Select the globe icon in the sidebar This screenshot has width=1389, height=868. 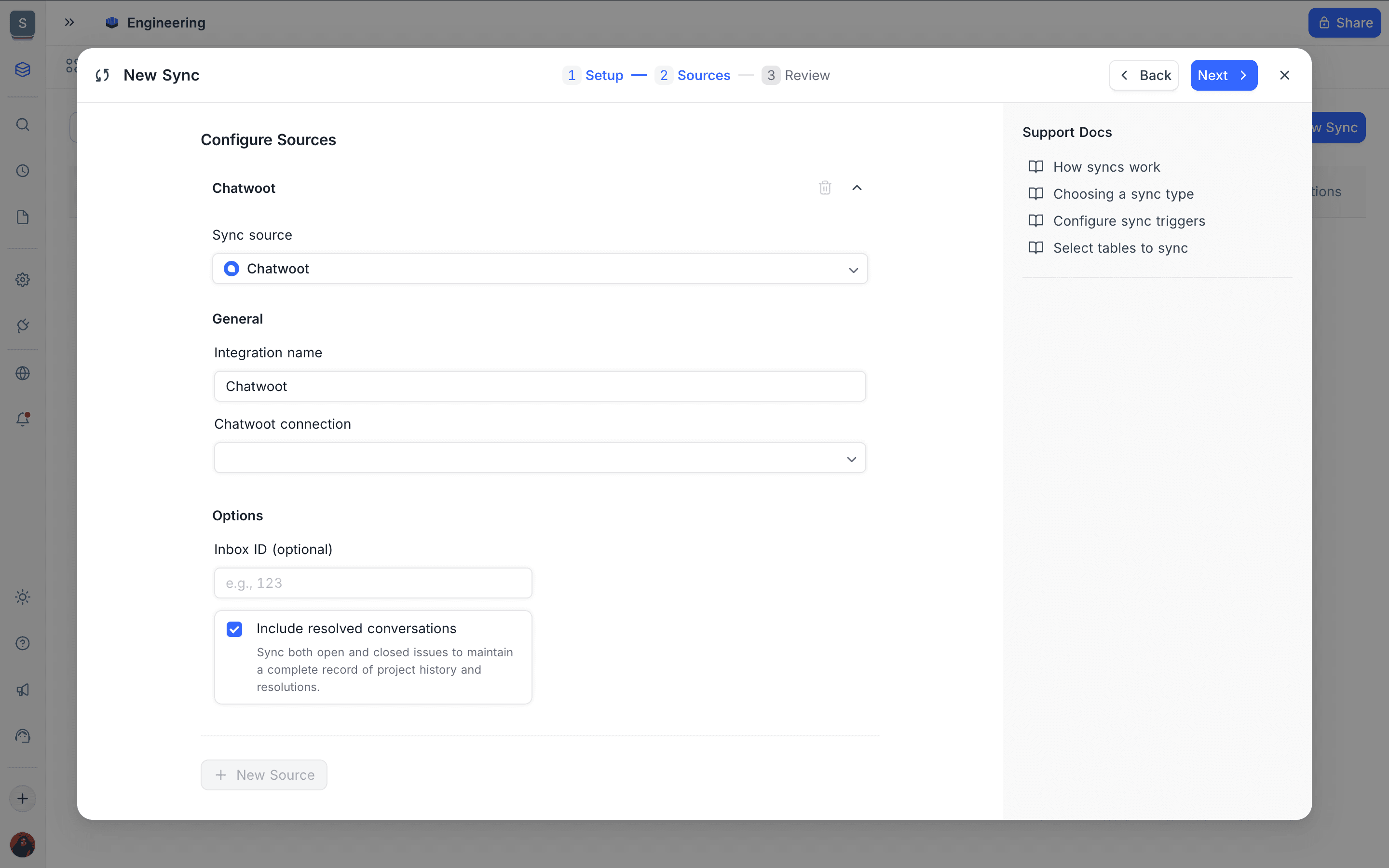click(x=23, y=373)
